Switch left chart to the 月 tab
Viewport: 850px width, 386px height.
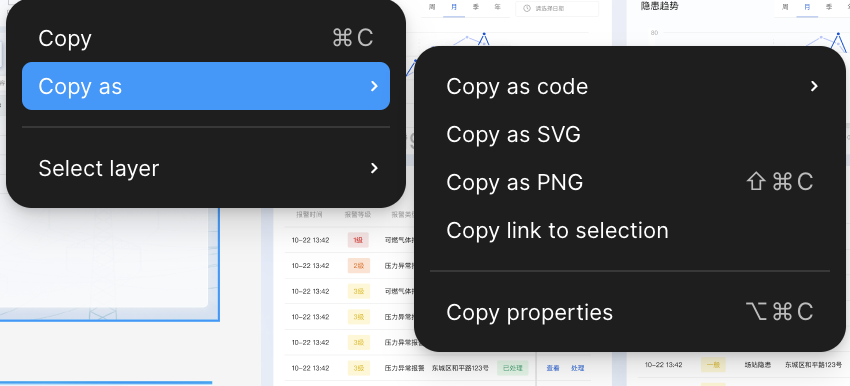(454, 8)
